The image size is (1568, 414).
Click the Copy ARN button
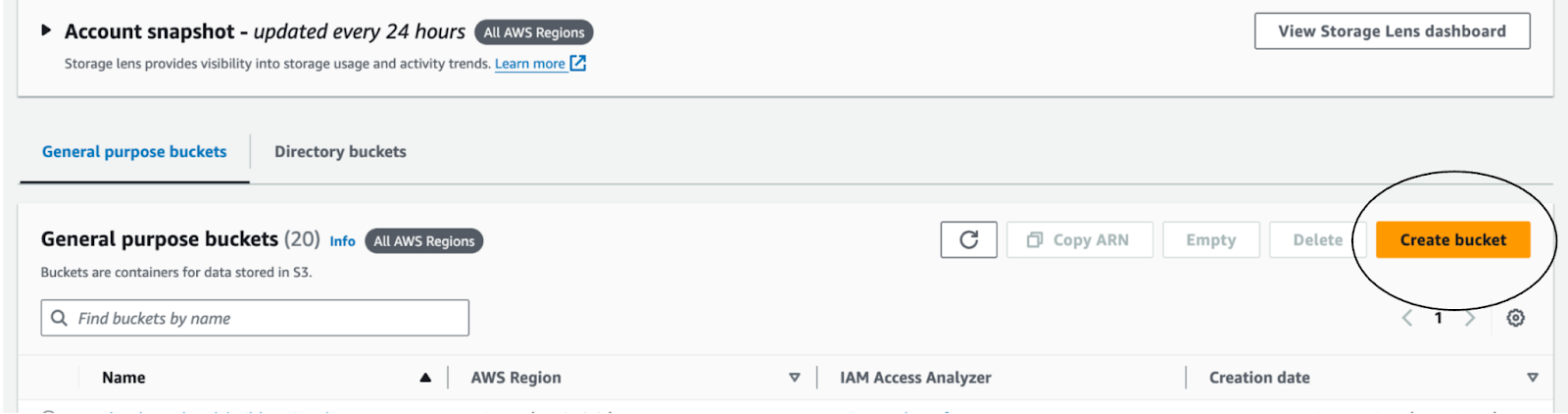click(x=1079, y=240)
